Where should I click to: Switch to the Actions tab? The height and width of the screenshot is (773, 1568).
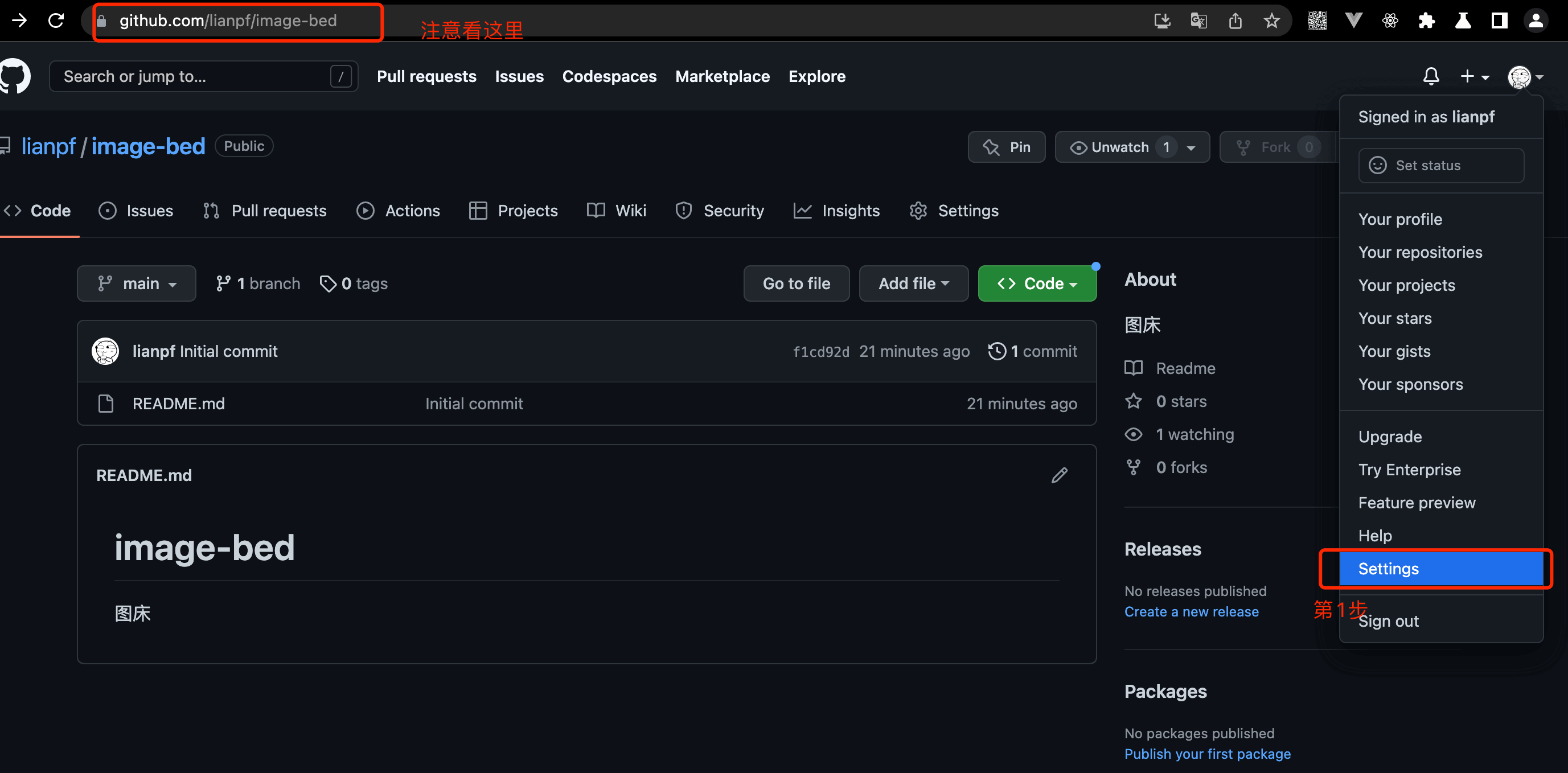click(x=398, y=211)
